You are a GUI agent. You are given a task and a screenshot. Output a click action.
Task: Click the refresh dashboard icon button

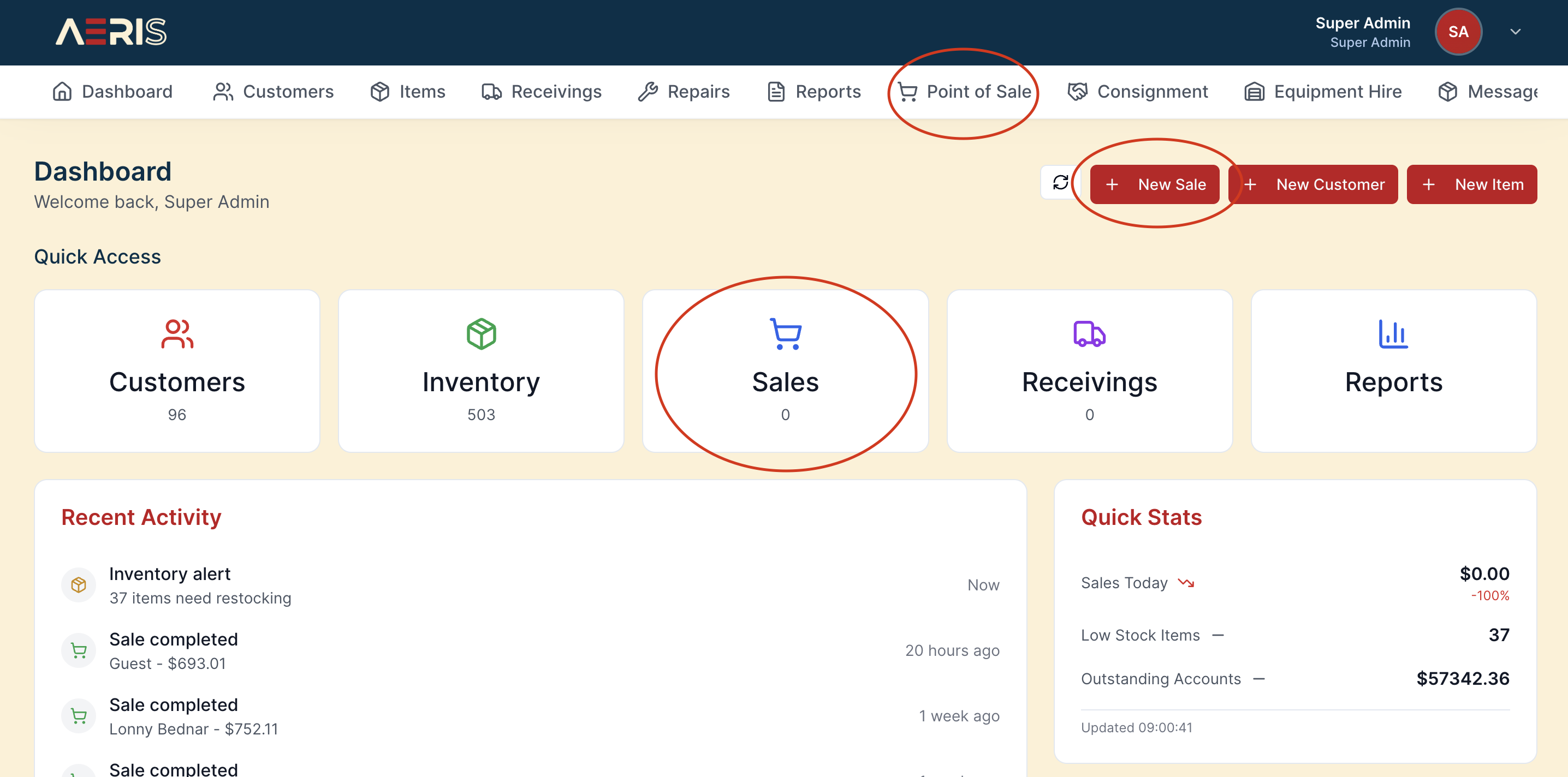pyautogui.click(x=1060, y=183)
